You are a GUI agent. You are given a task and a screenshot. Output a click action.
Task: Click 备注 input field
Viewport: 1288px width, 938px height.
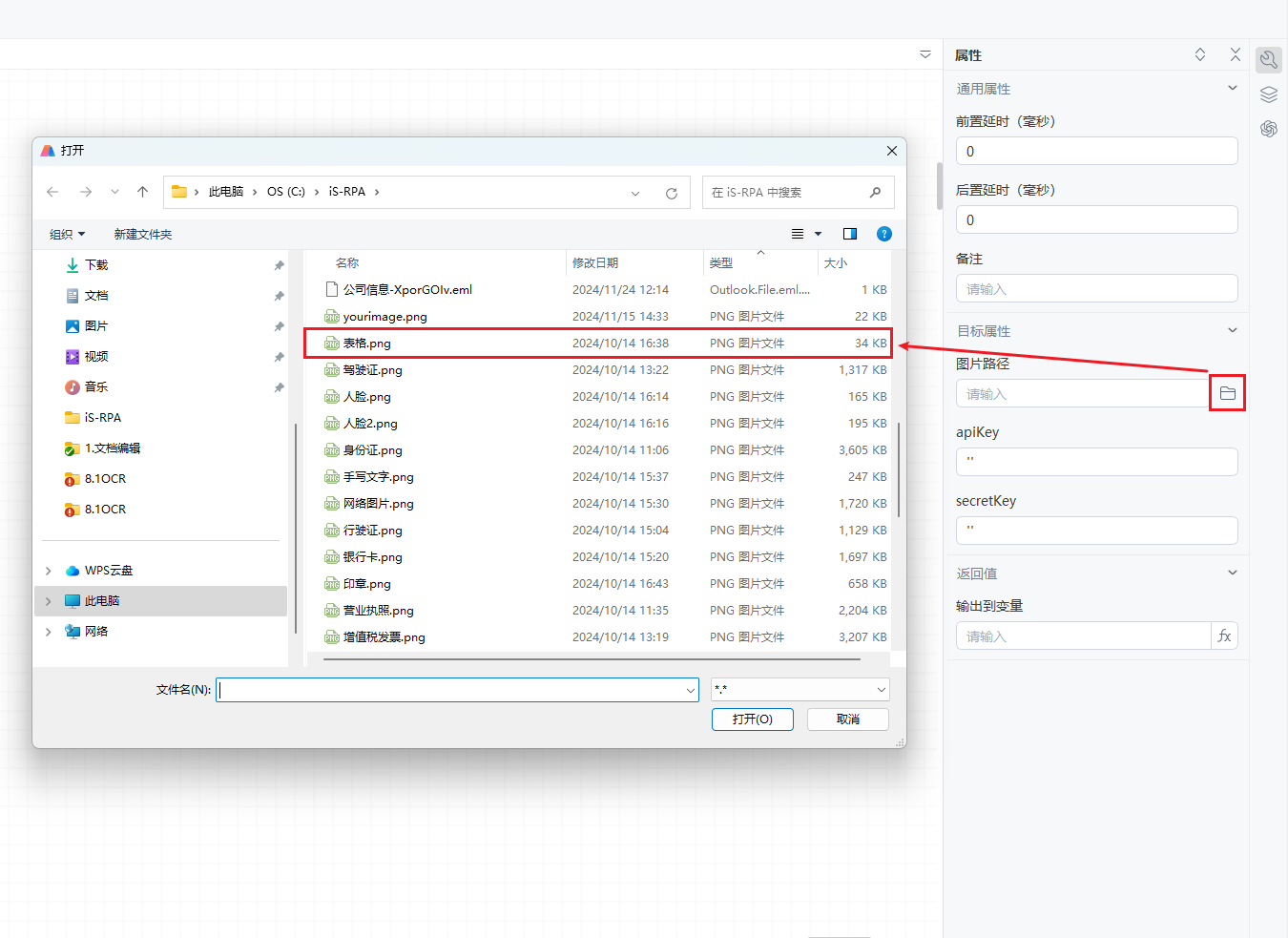pos(1097,288)
